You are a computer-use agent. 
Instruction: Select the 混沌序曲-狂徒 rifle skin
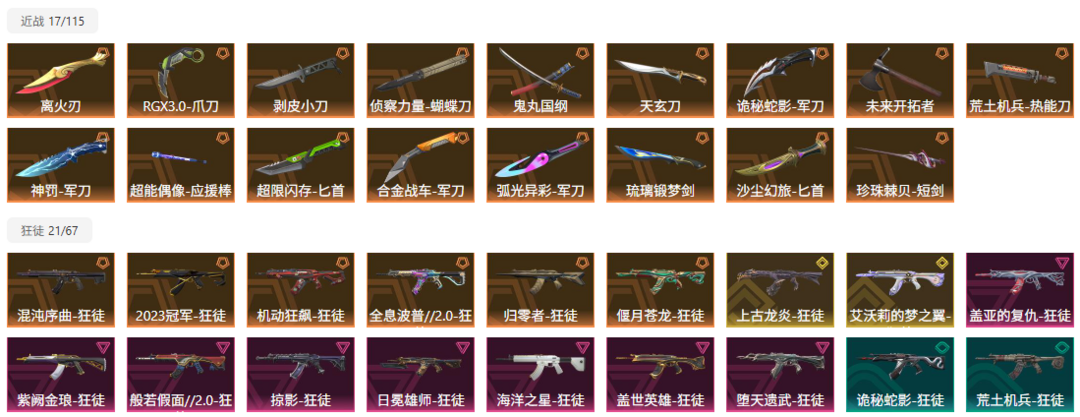[61, 290]
